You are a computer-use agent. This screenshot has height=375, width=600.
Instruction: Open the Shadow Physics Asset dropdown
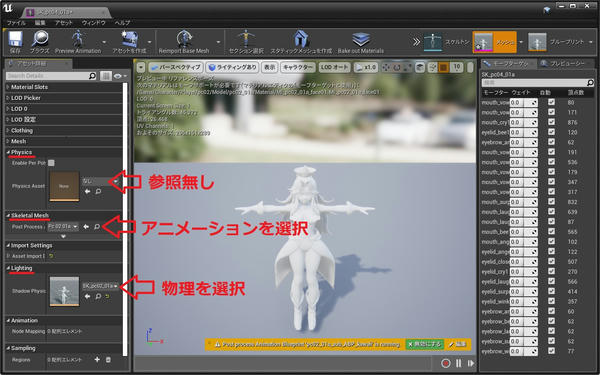pyautogui.click(x=100, y=286)
